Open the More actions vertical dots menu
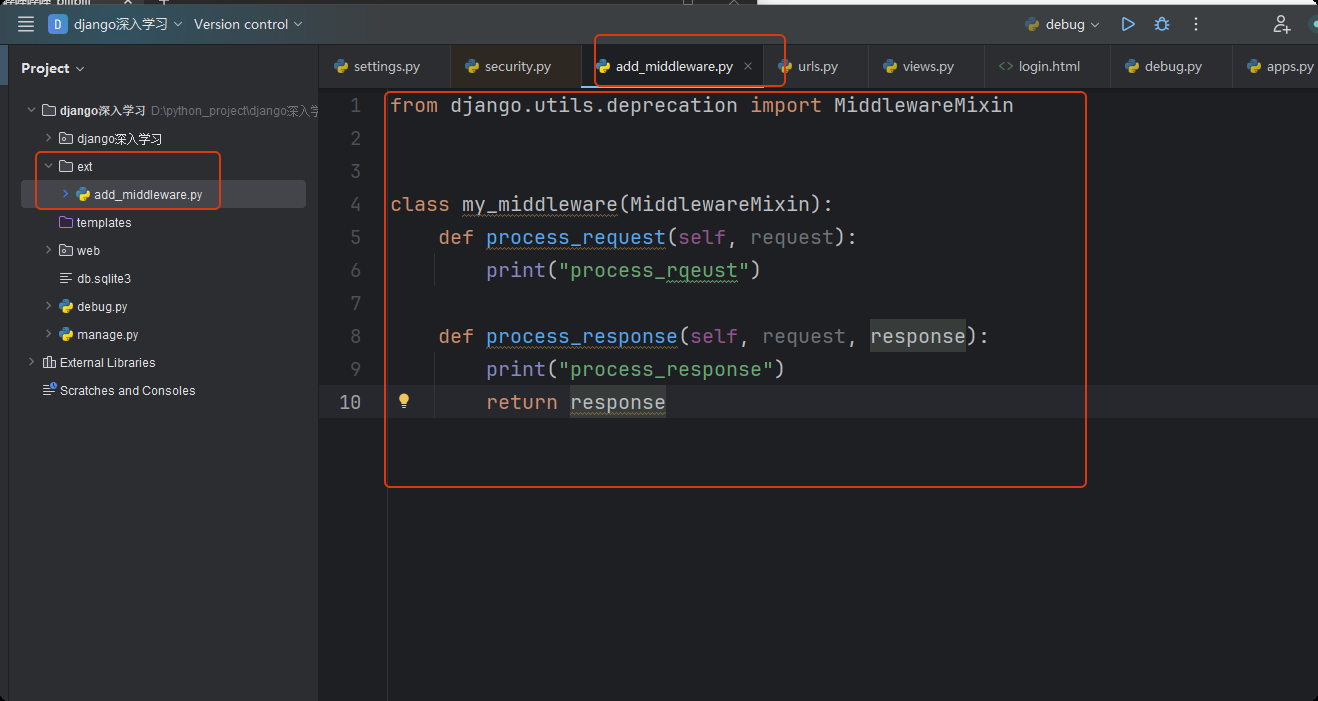 click(1196, 24)
